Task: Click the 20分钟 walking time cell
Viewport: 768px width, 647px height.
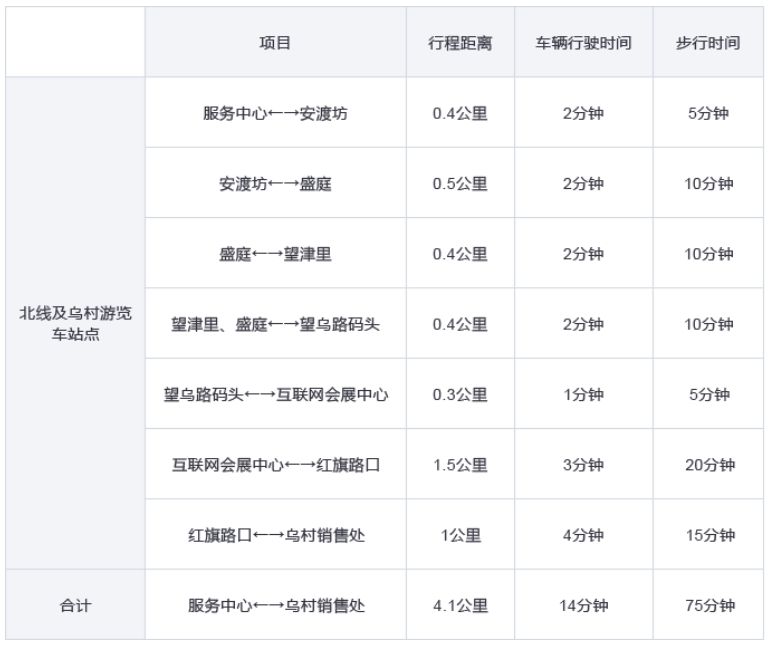Action: pos(709,465)
